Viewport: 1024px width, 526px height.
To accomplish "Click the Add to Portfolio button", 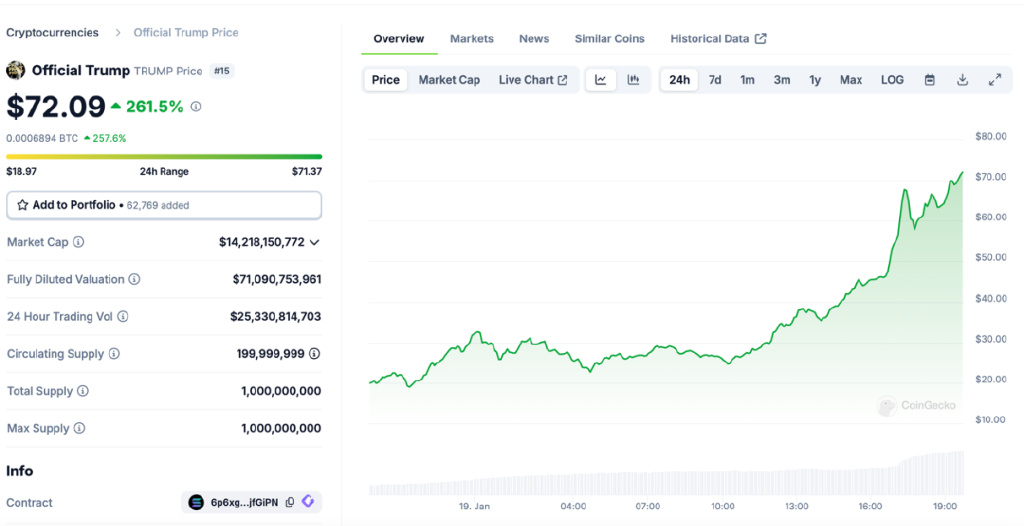I will point(164,205).
